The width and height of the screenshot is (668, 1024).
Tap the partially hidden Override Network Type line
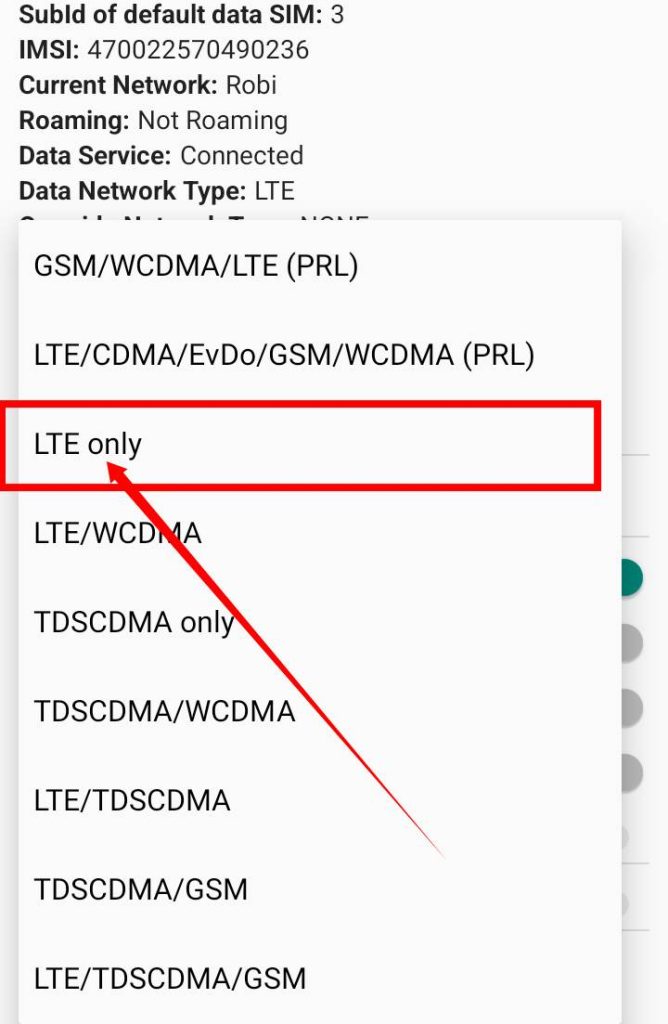click(x=193, y=218)
